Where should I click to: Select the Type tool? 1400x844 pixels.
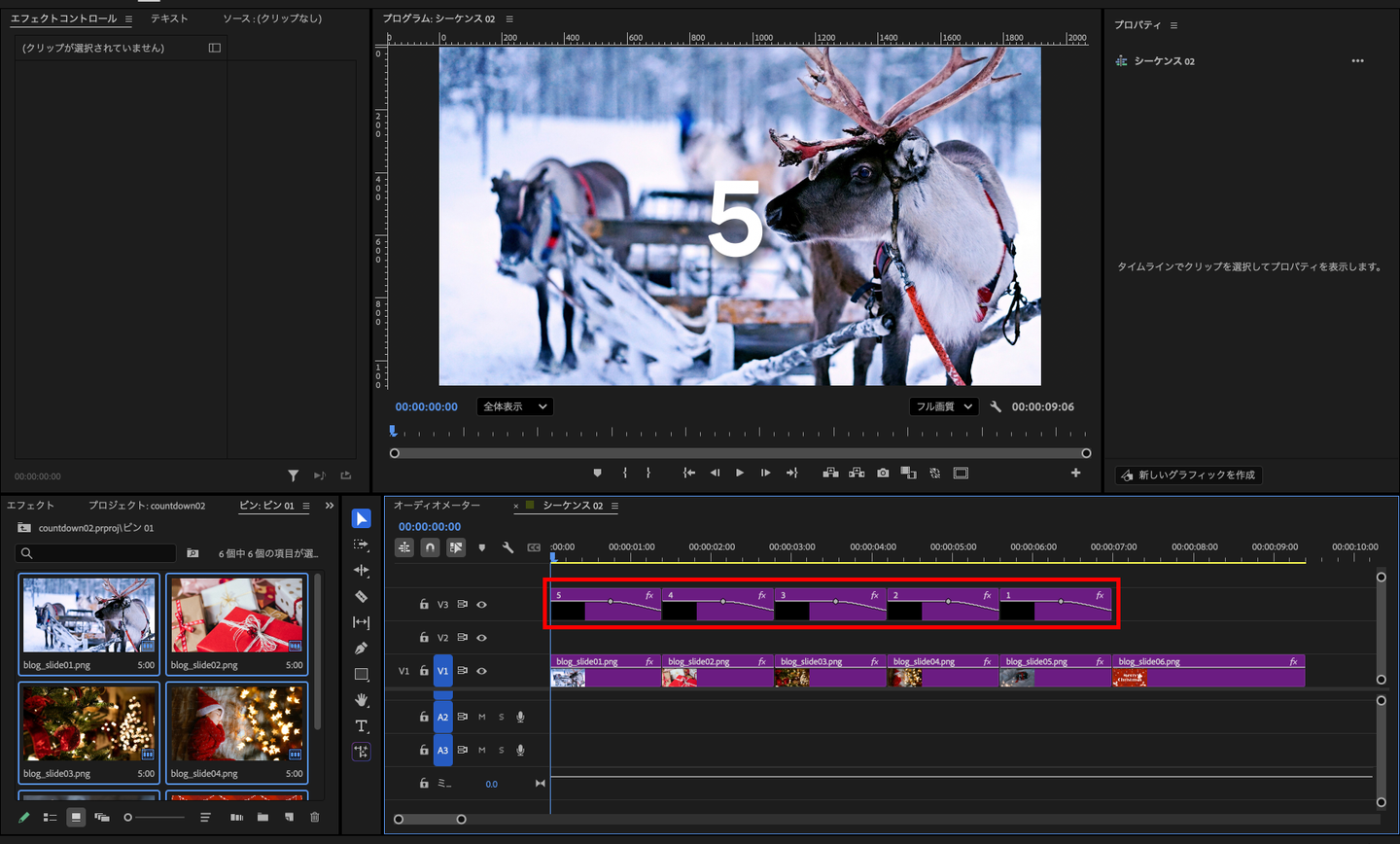tap(361, 725)
